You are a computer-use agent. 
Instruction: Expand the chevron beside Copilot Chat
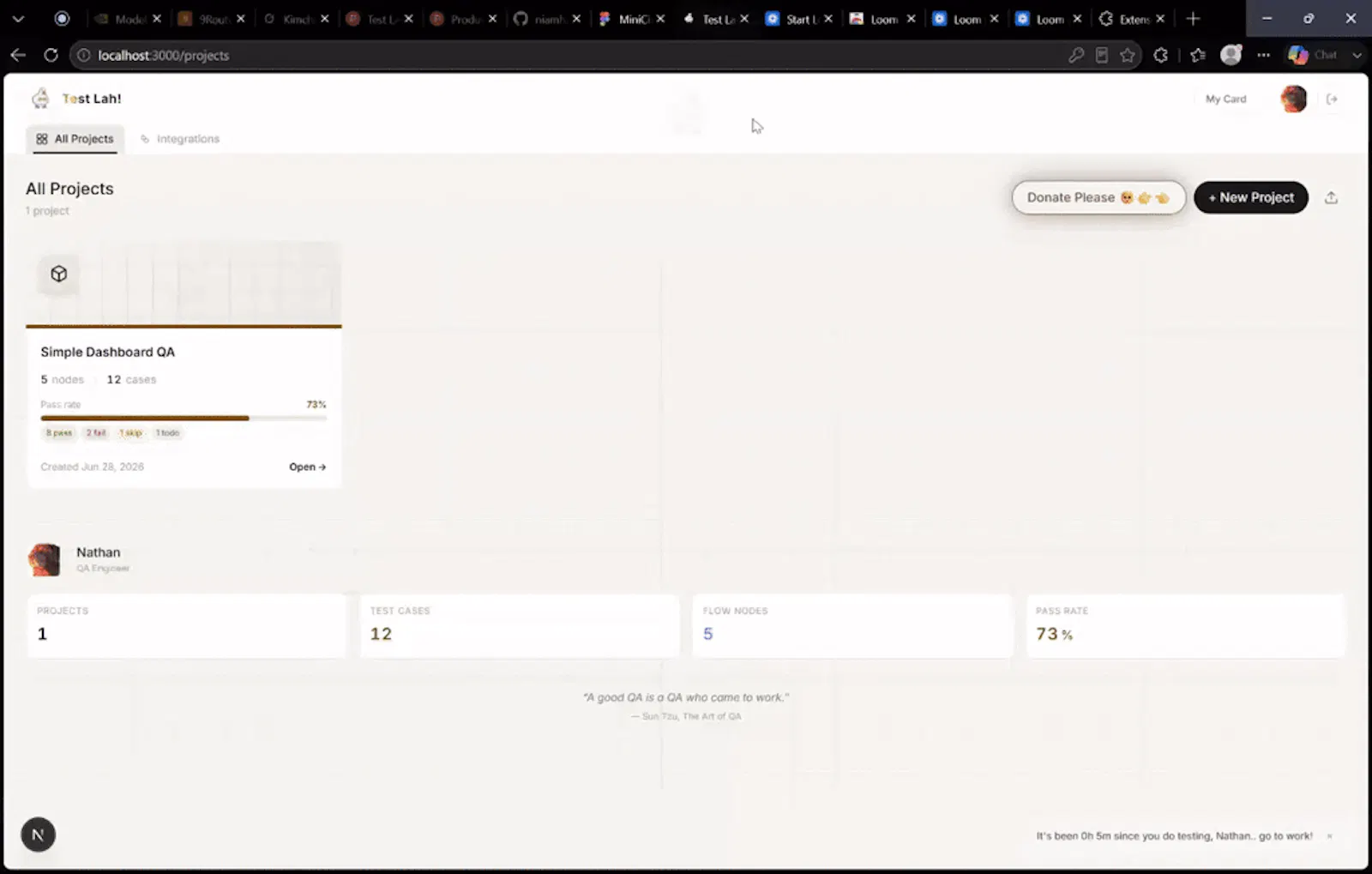(x=1357, y=55)
